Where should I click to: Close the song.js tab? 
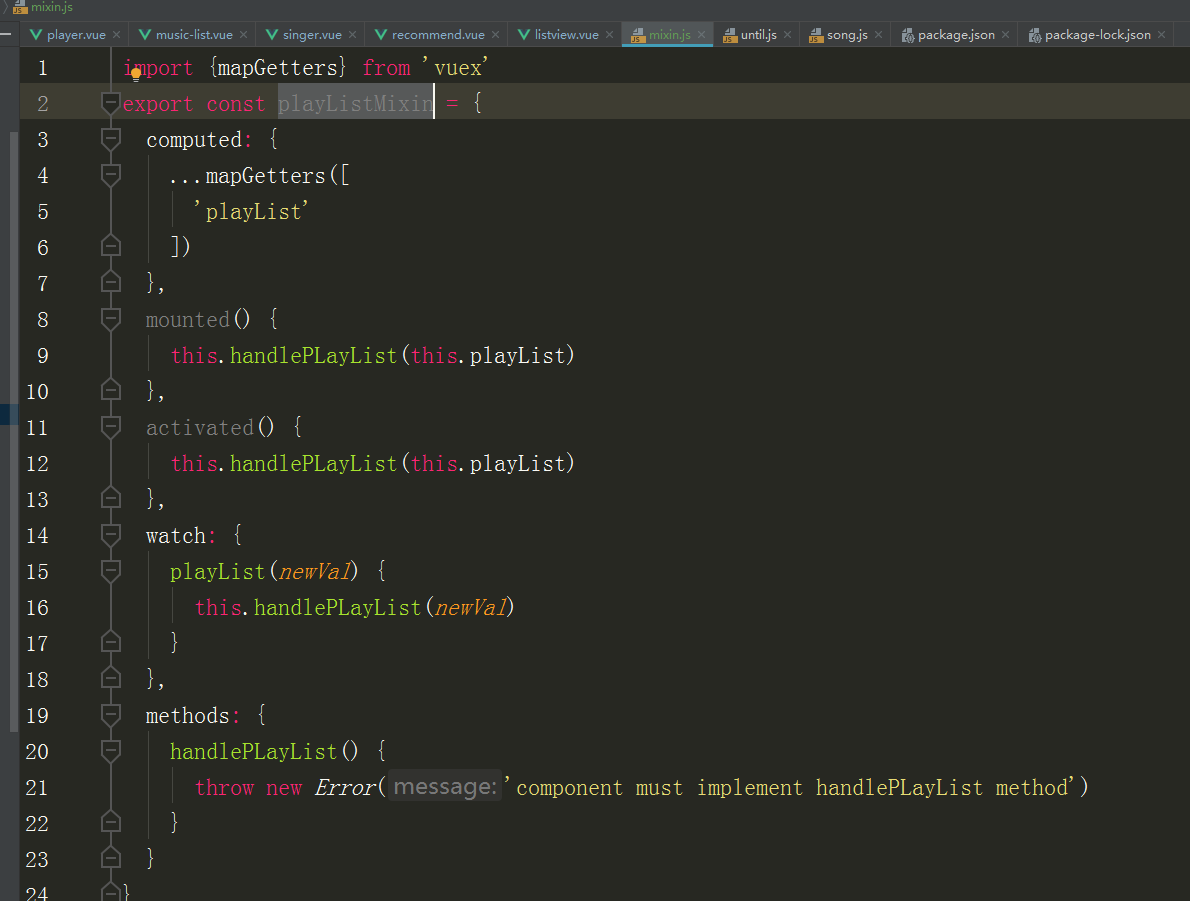pyautogui.click(x=879, y=35)
